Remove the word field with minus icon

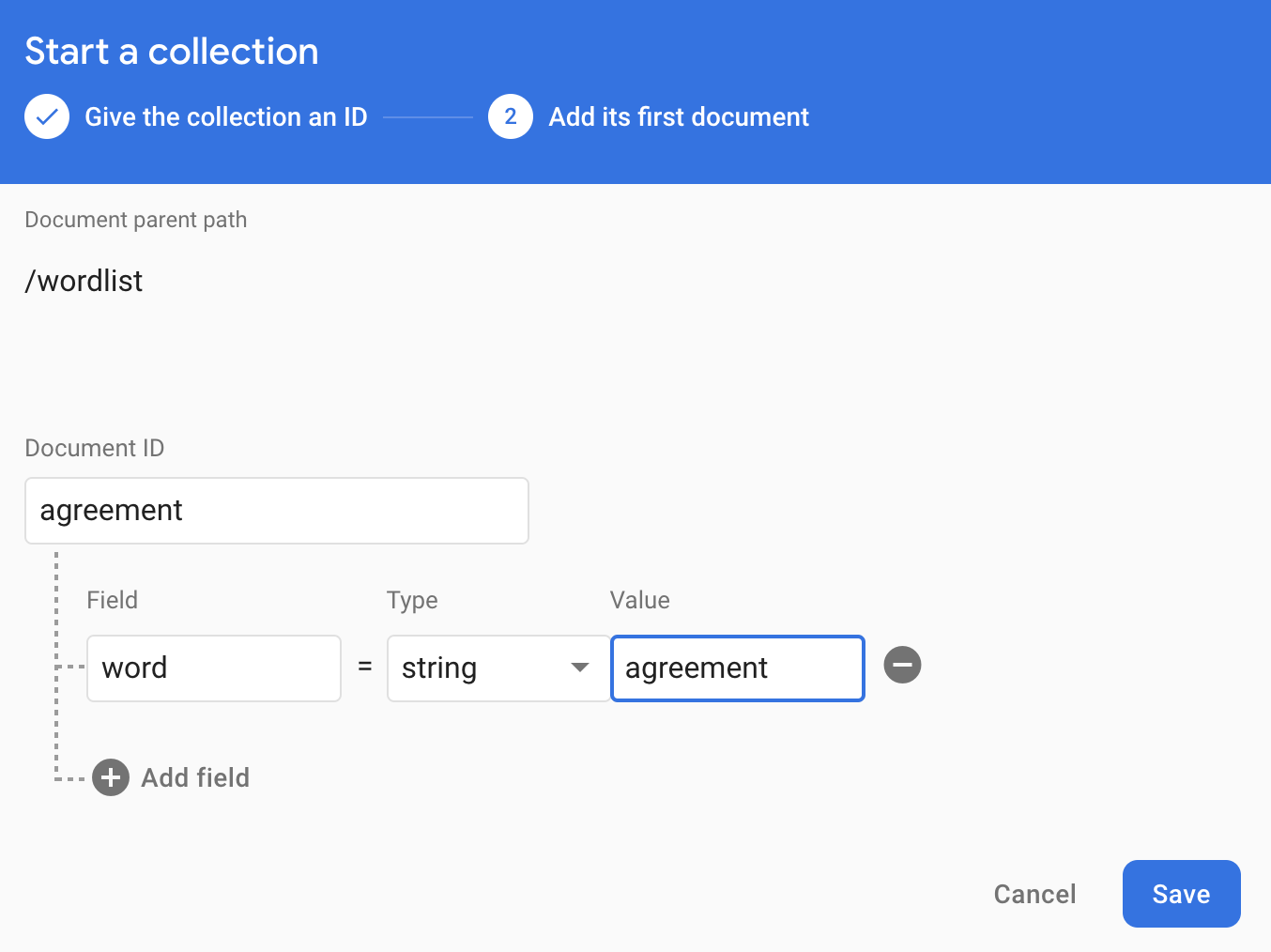pos(902,666)
